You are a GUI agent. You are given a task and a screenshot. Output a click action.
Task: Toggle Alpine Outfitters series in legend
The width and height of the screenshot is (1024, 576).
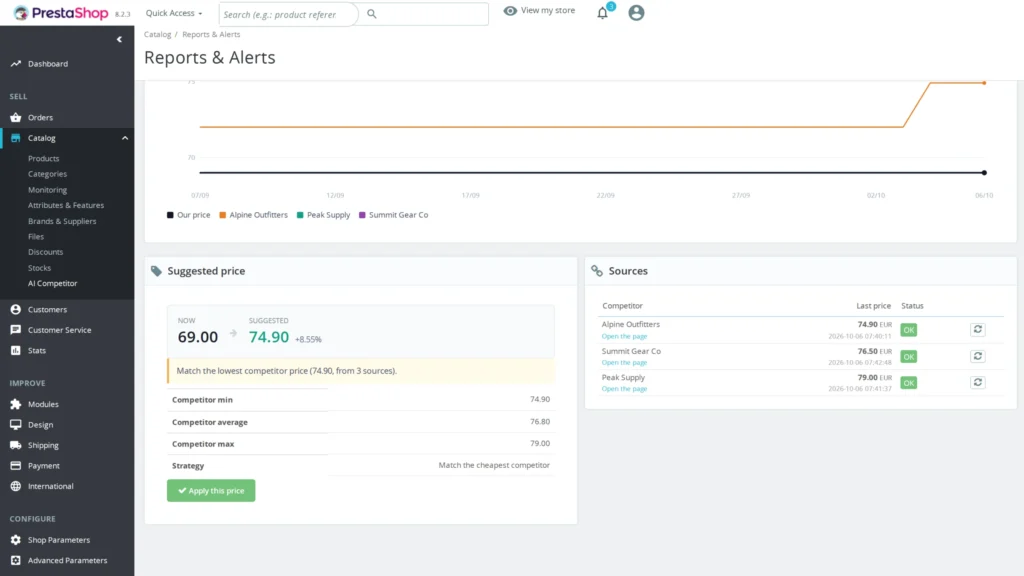click(x=253, y=215)
